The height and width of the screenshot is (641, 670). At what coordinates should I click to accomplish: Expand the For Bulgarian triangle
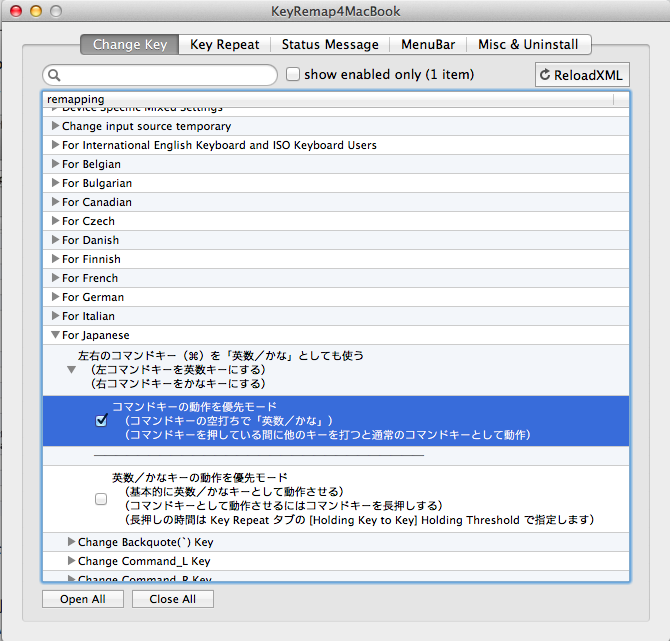click(x=55, y=183)
